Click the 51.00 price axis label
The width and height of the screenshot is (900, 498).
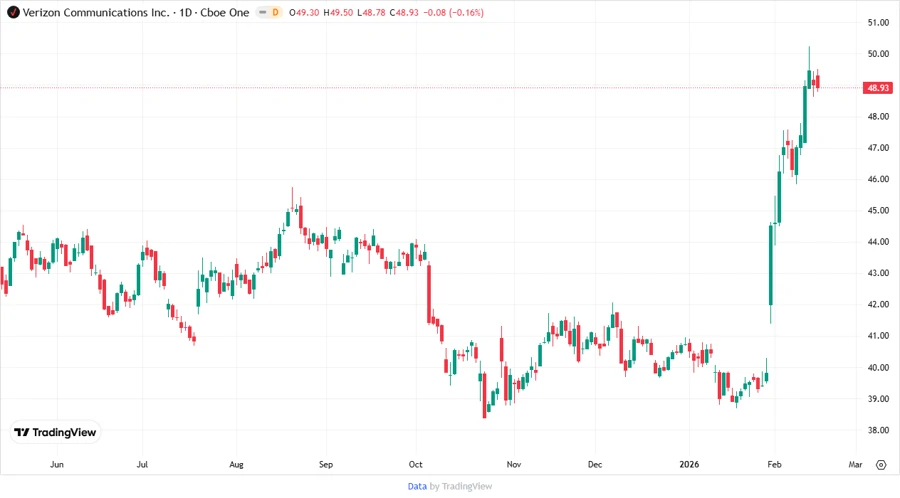pos(878,22)
